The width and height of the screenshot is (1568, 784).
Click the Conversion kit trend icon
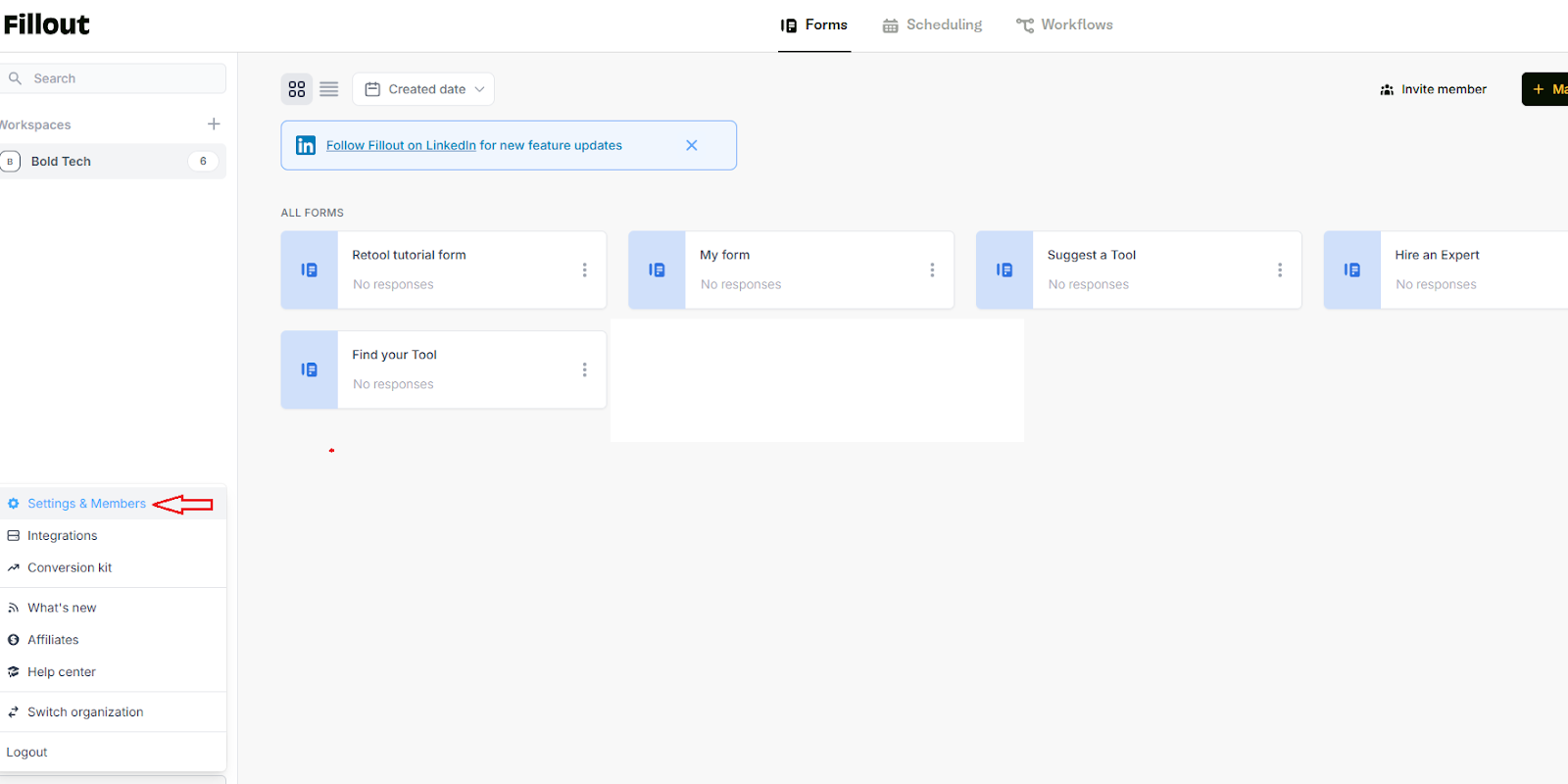14,567
